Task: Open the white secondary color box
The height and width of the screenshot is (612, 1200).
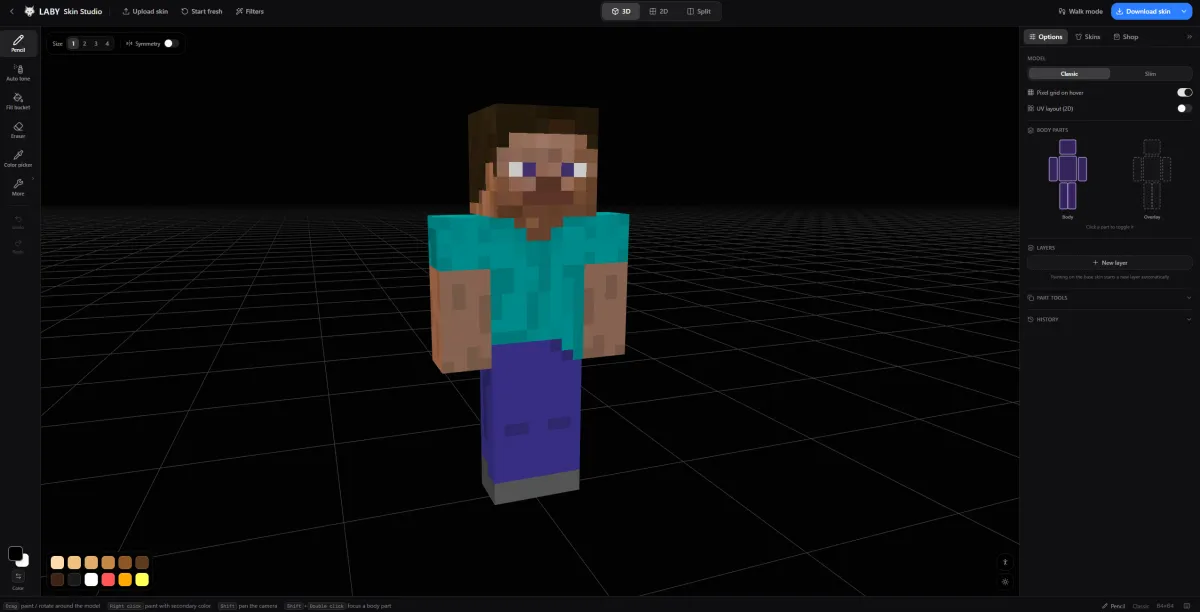Action: click(24, 561)
